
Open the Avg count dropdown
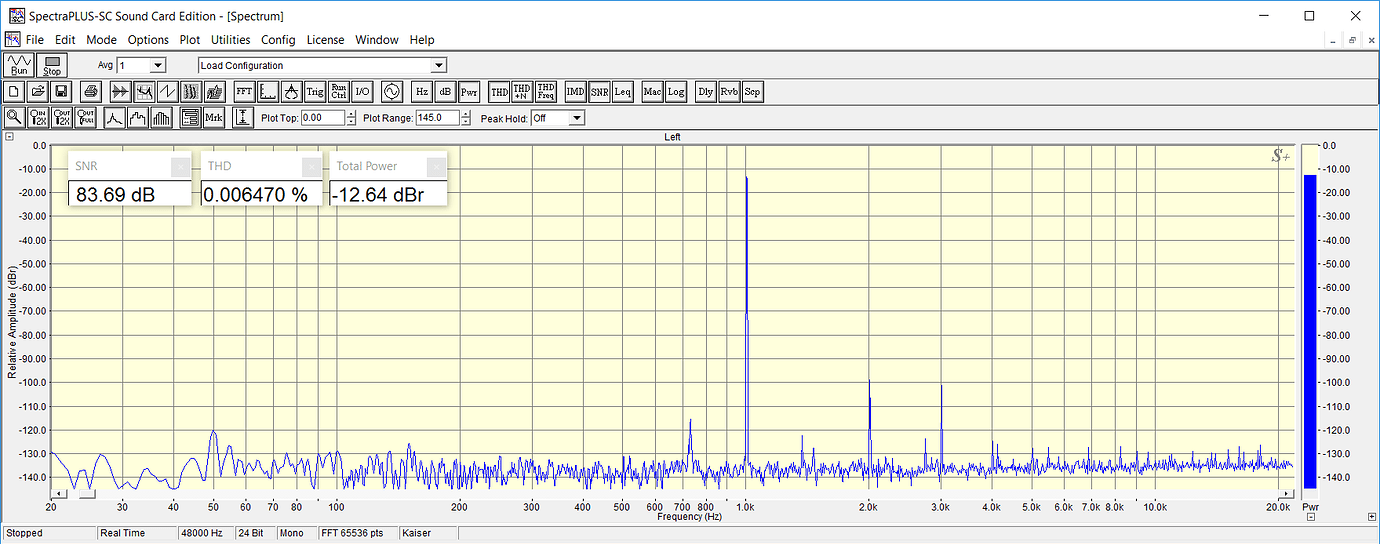click(x=157, y=66)
